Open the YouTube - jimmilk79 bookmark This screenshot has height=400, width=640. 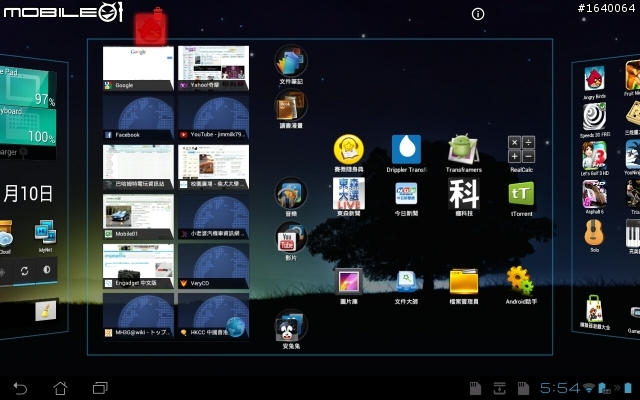point(213,118)
